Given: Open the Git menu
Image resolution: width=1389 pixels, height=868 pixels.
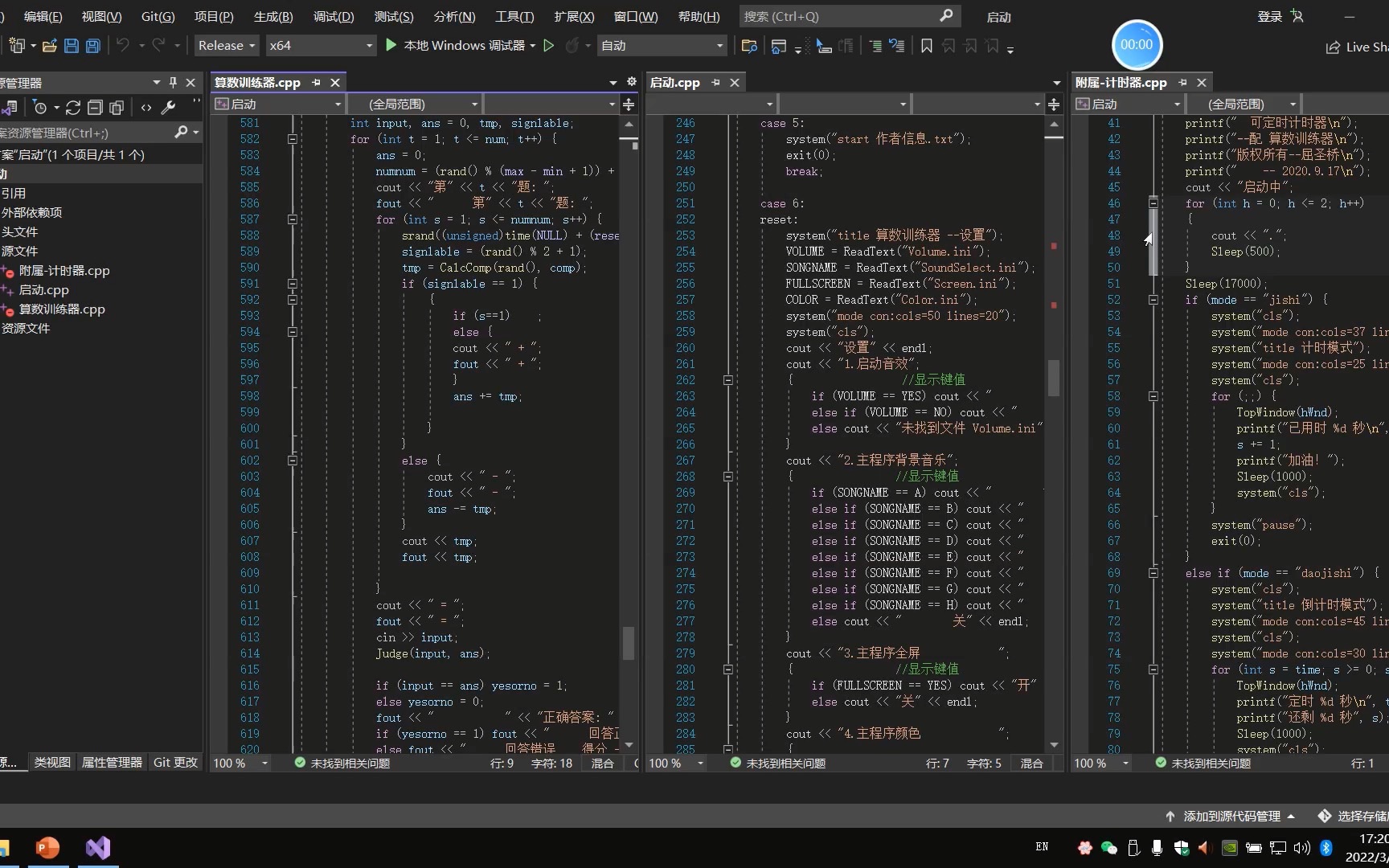Looking at the screenshot, I should (x=156, y=16).
